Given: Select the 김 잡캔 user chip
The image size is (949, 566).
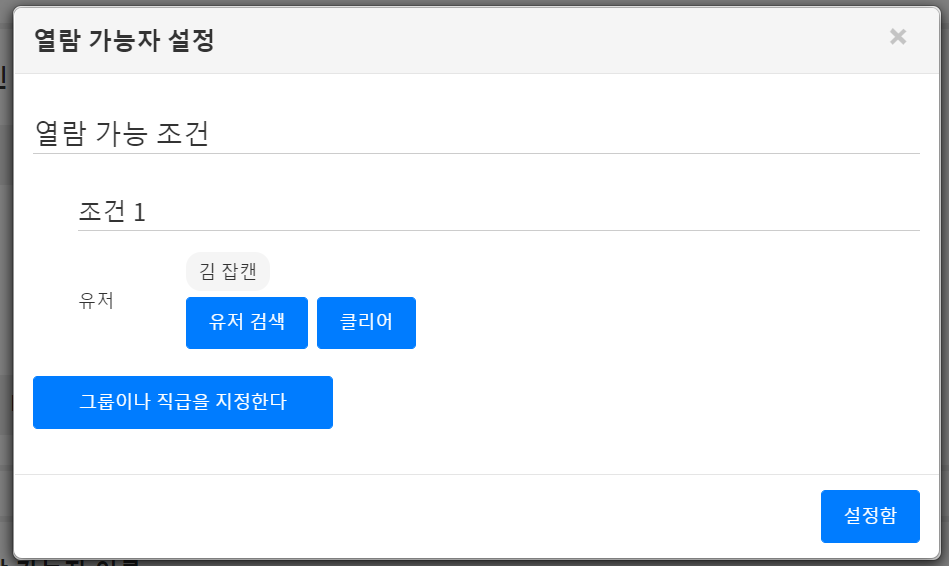Looking at the screenshot, I should click(228, 271).
